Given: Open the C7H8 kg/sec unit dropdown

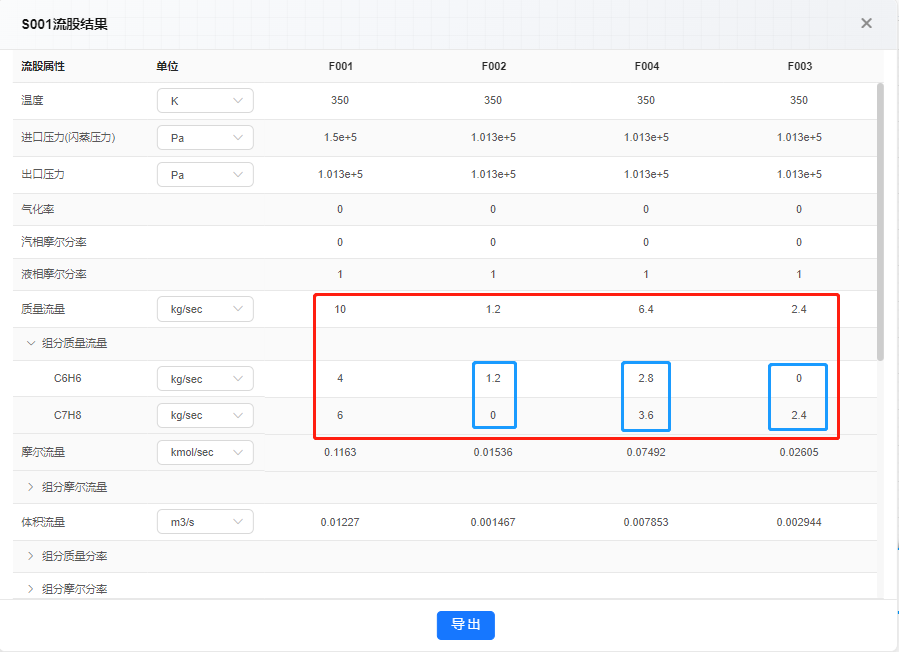Looking at the screenshot, I should 205,415.
